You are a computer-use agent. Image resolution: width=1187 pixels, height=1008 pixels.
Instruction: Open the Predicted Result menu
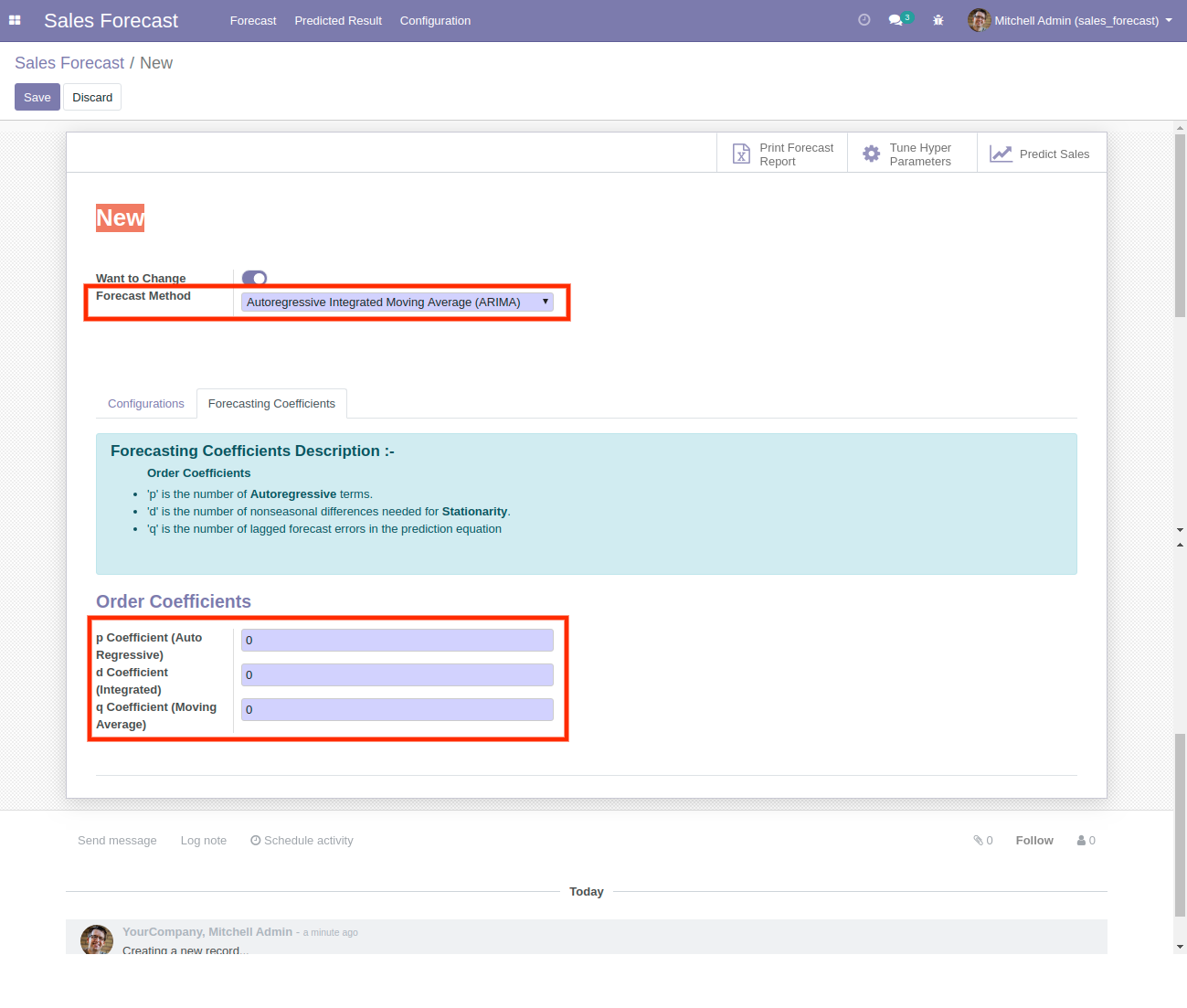338,20
